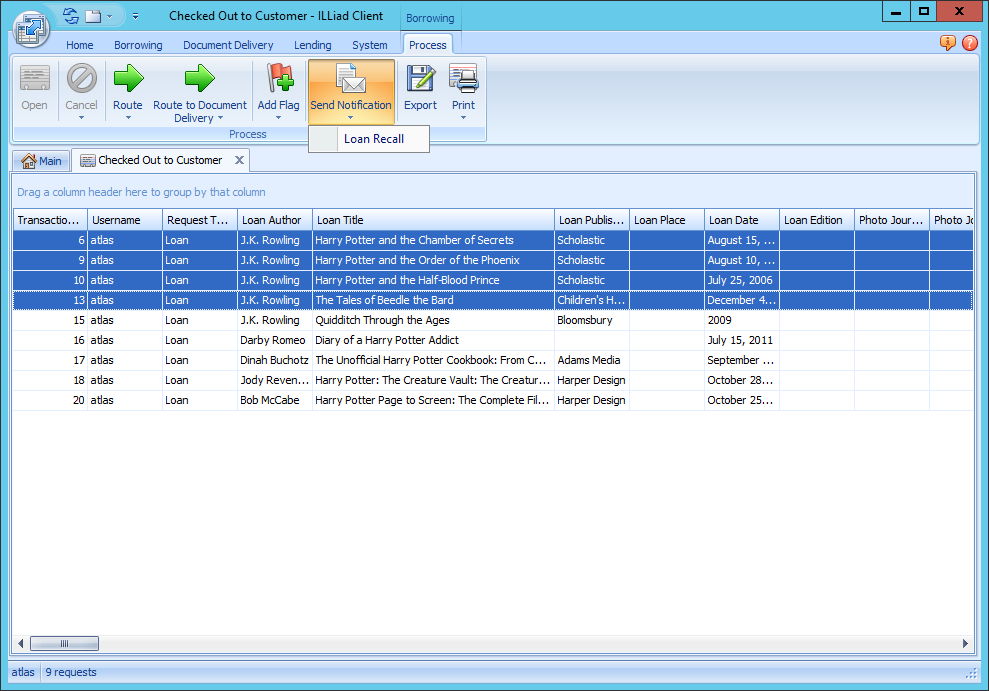The image size is (989, 691).
Task: Expand the Print dropdown arrow
Action: [x=463, y=118]
